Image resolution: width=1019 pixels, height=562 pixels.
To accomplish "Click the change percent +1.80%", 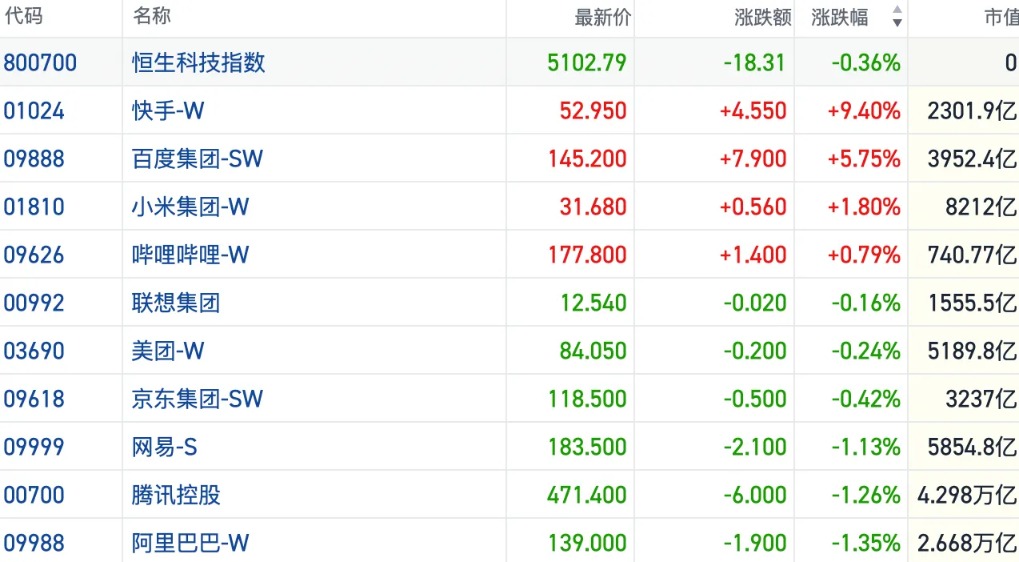I will click(x=864, y=207).
